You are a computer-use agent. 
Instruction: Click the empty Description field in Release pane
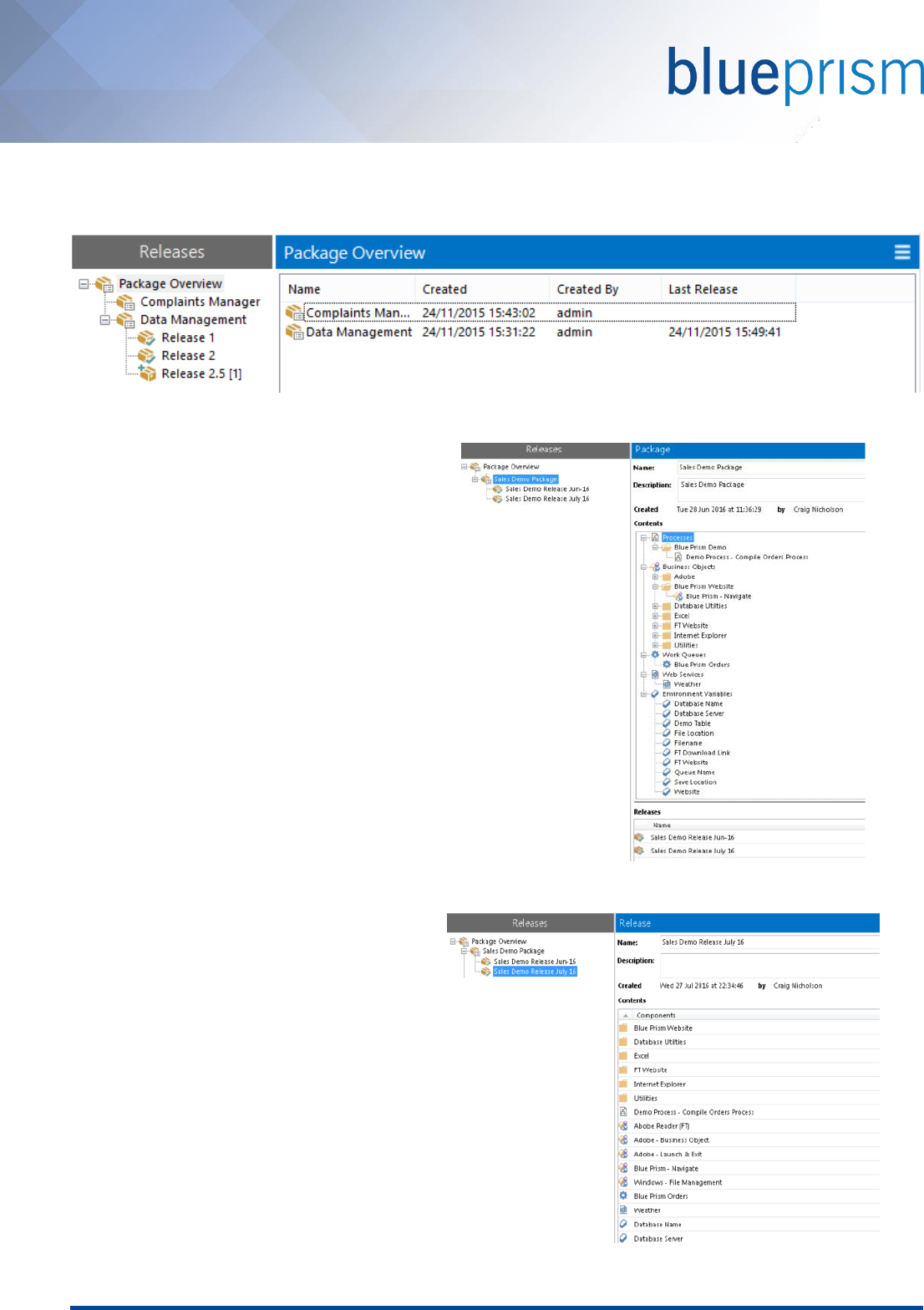[x=769, y=965]
